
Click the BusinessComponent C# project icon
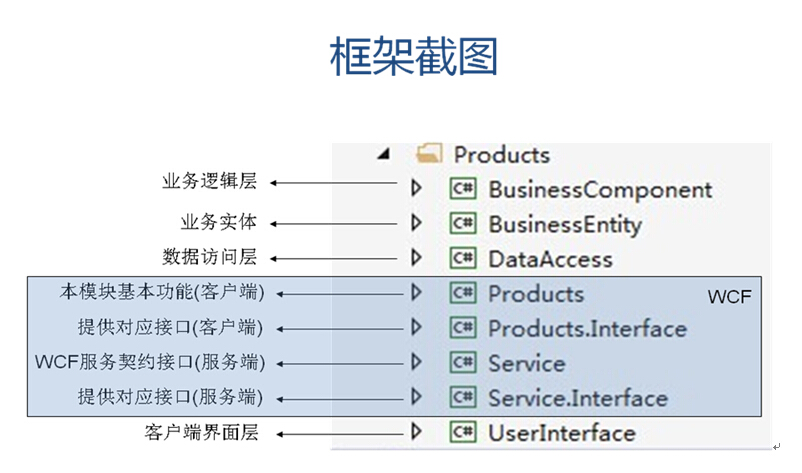pos(463,189)
